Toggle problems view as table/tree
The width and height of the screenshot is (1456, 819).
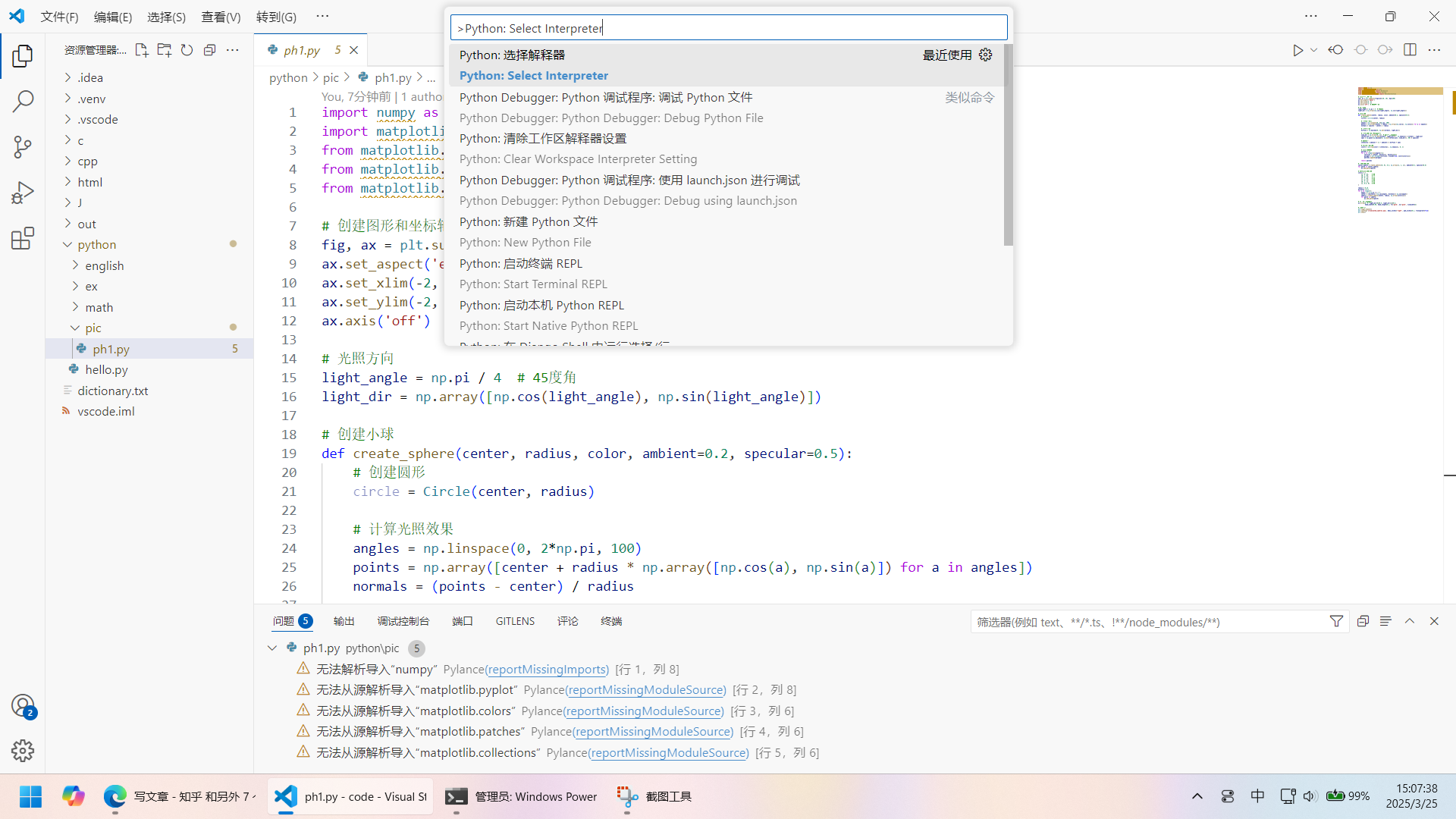1385,621
